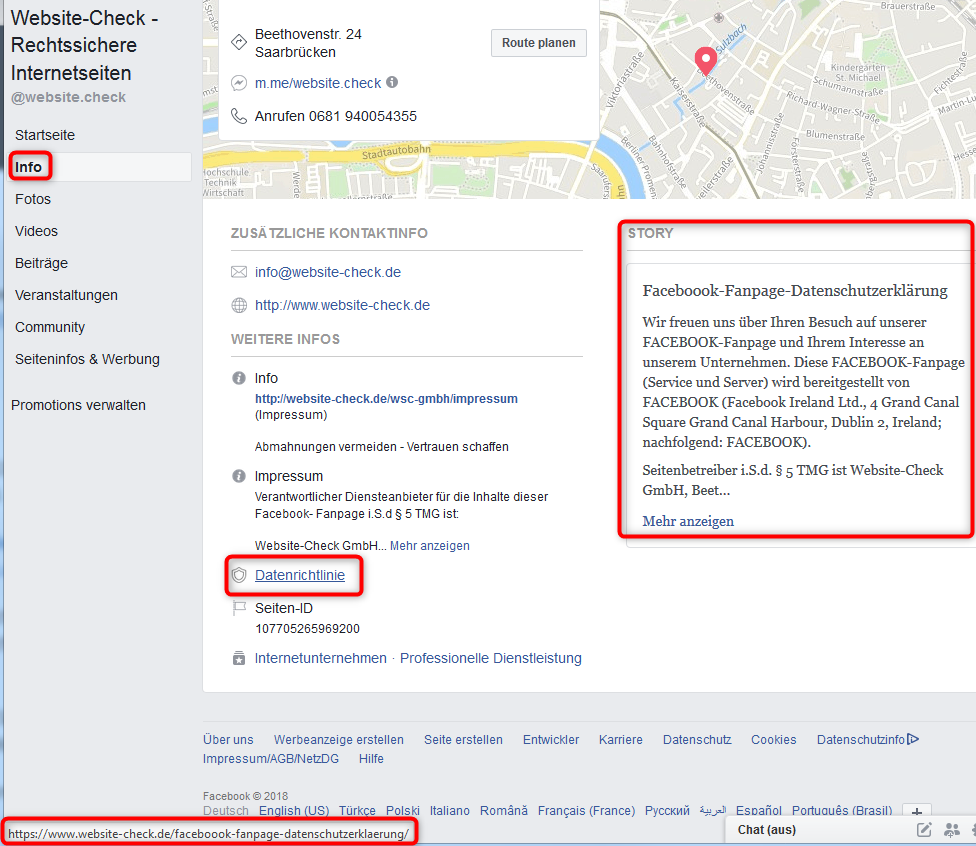Open the Datenrichtlinie link

tap(300, 575)
